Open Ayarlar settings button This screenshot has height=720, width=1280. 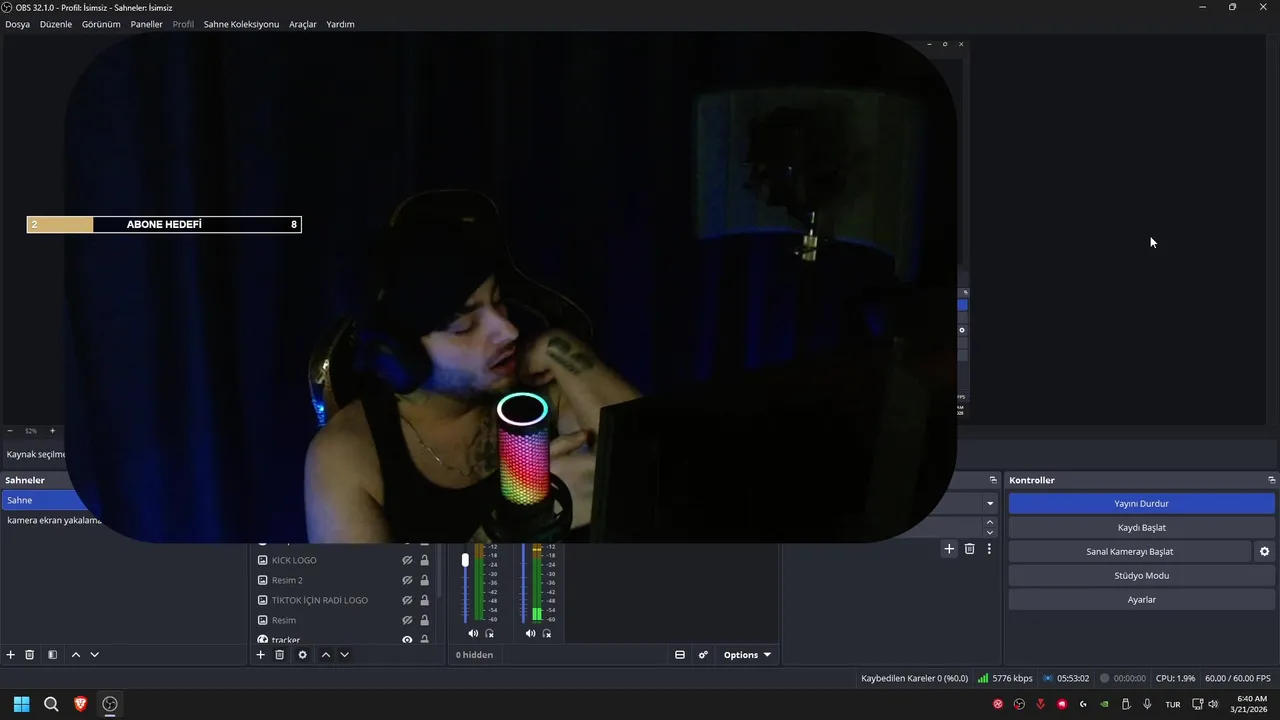click(x=1141, y=600)
